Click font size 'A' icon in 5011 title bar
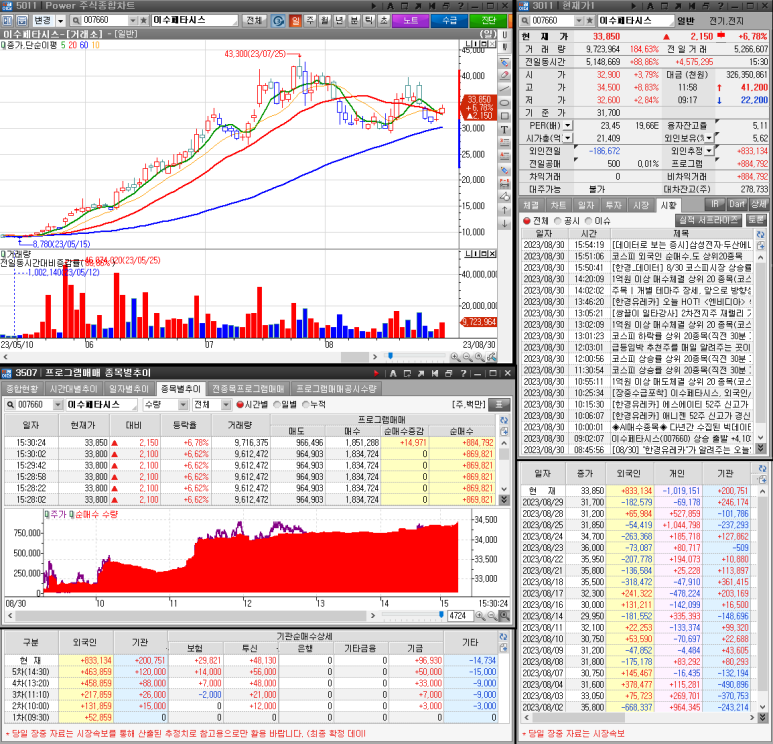 (x=390, y=6)
